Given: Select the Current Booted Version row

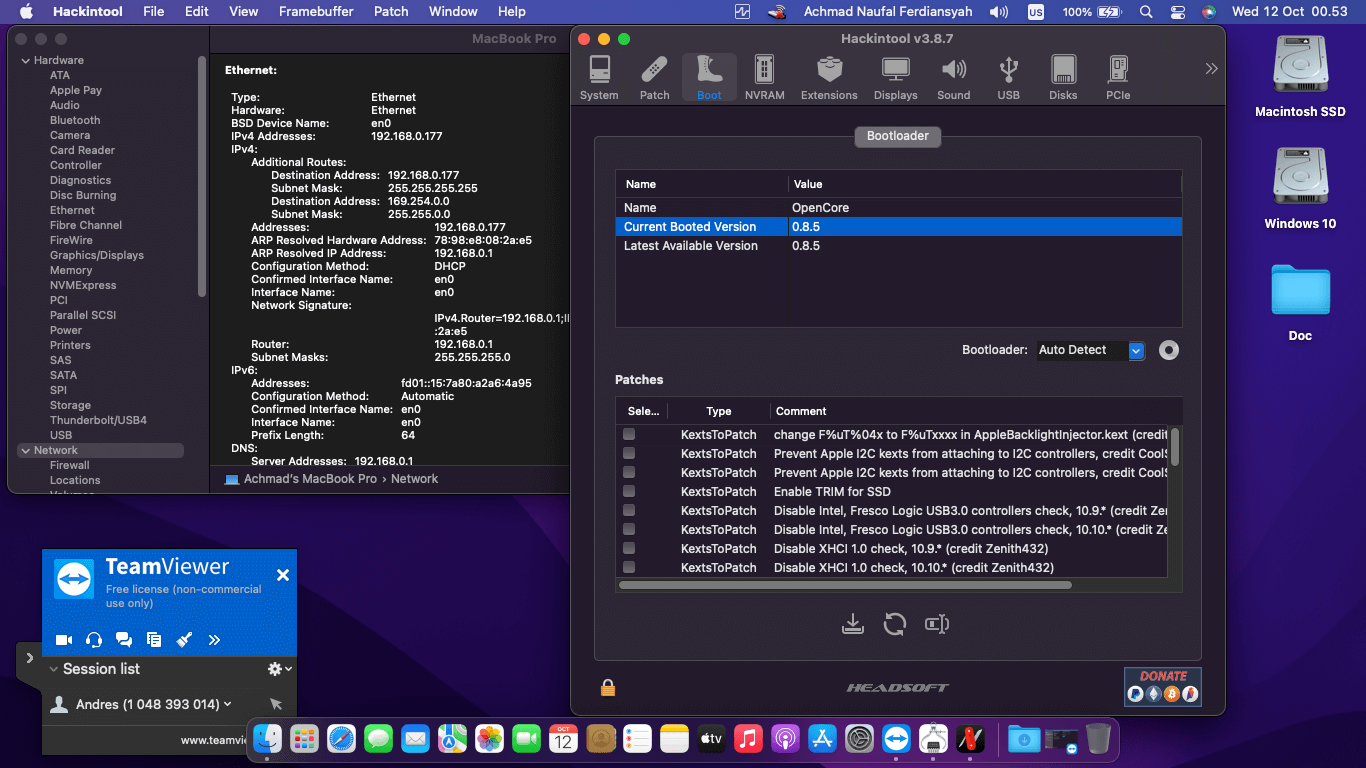Looking at the screenshot, I should pyautogui.click(x=898, y=227).
